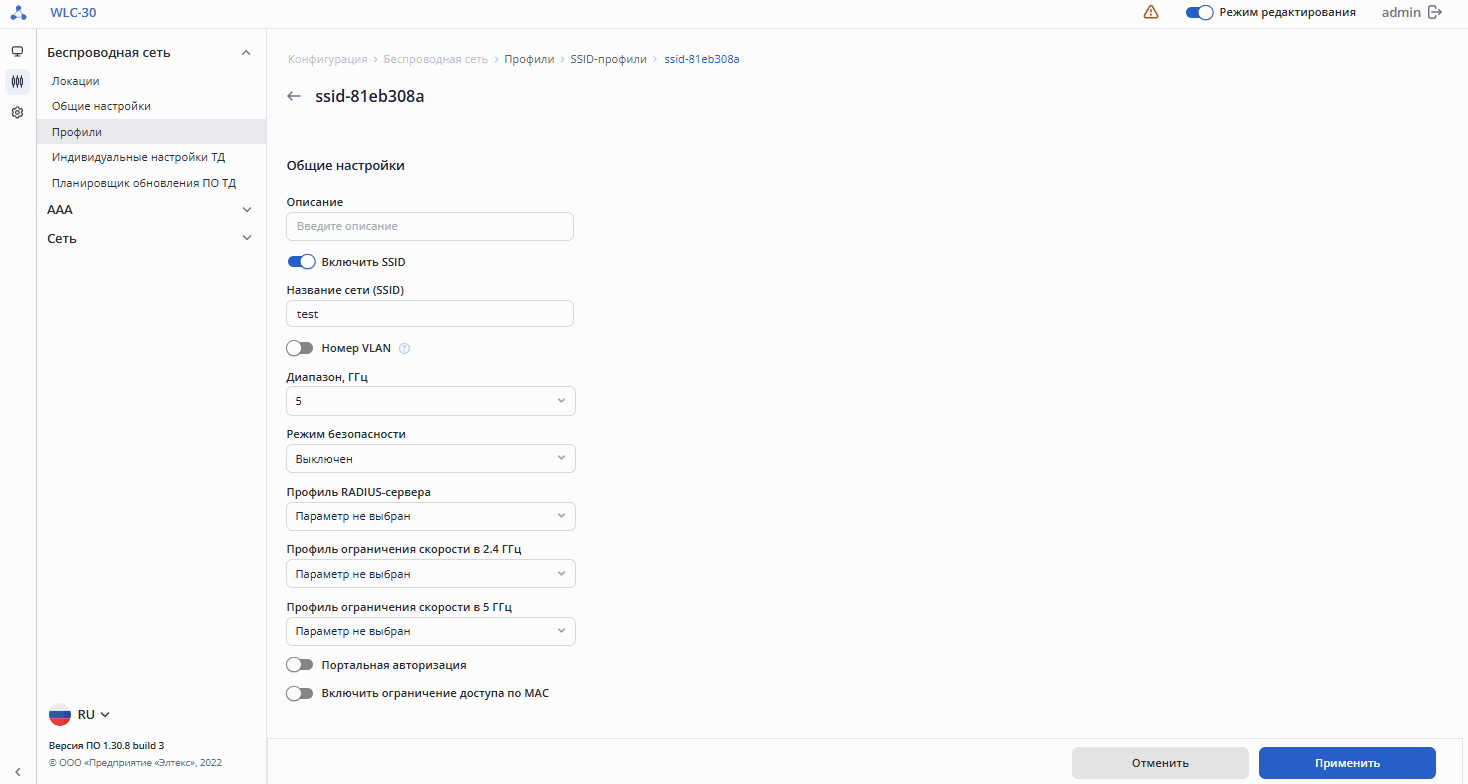This screenshot has width=1468, height=784.
Task: Open the configuration sliders sidebar icon
Action: [x=17, y=82]
